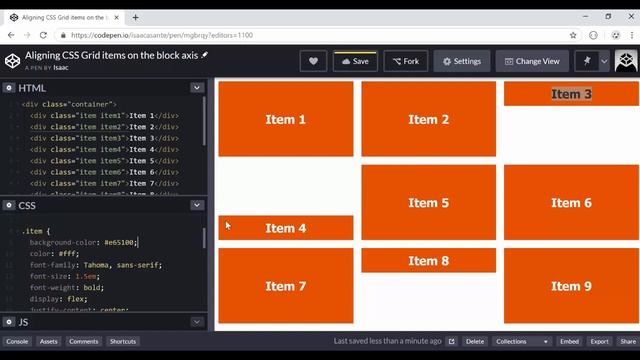640x360 pixels.
Task: Open dropdown next to pin button
Action: tap(604, 61)
